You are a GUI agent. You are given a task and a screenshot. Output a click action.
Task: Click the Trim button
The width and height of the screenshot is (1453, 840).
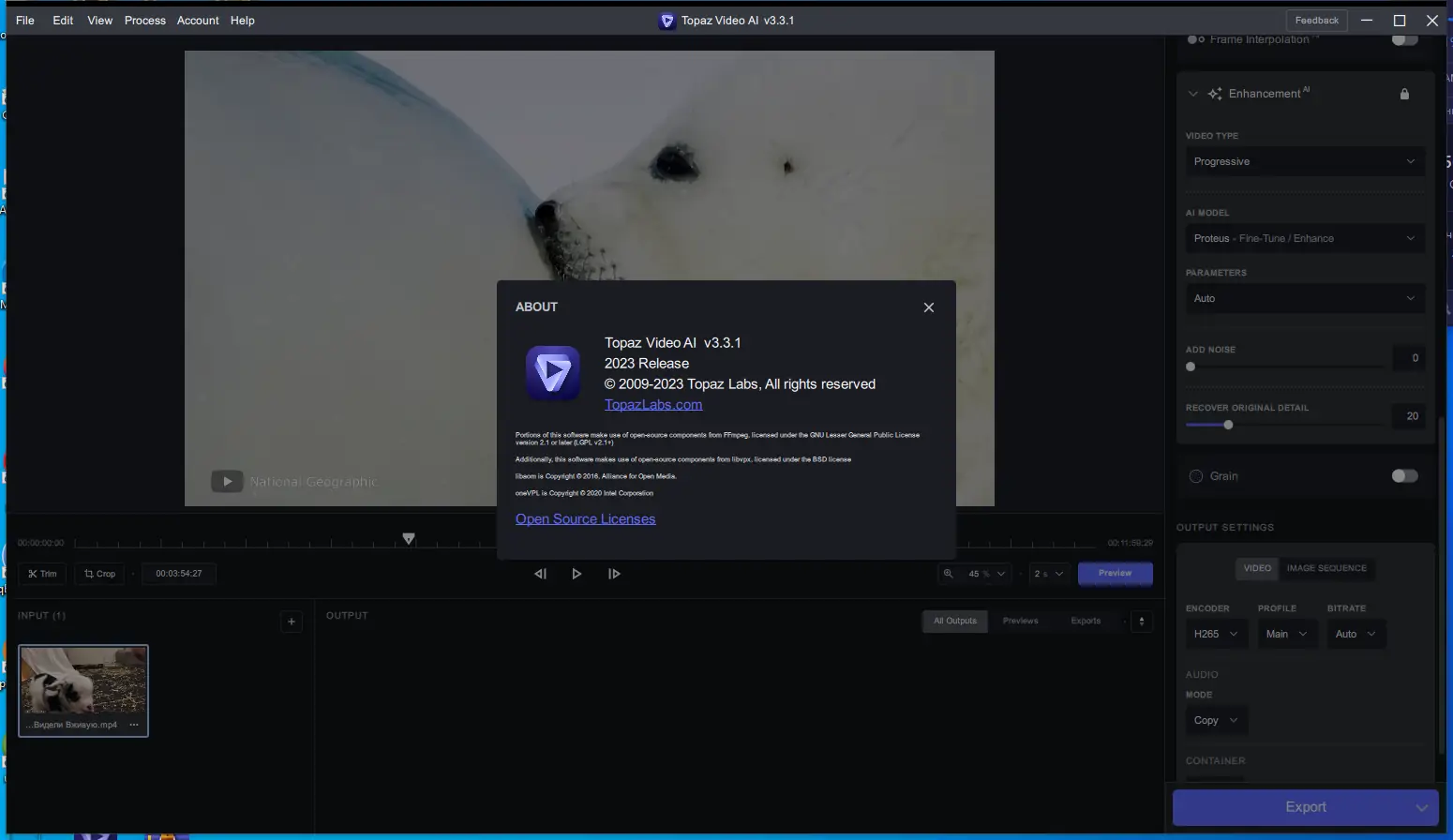point(42,574)
